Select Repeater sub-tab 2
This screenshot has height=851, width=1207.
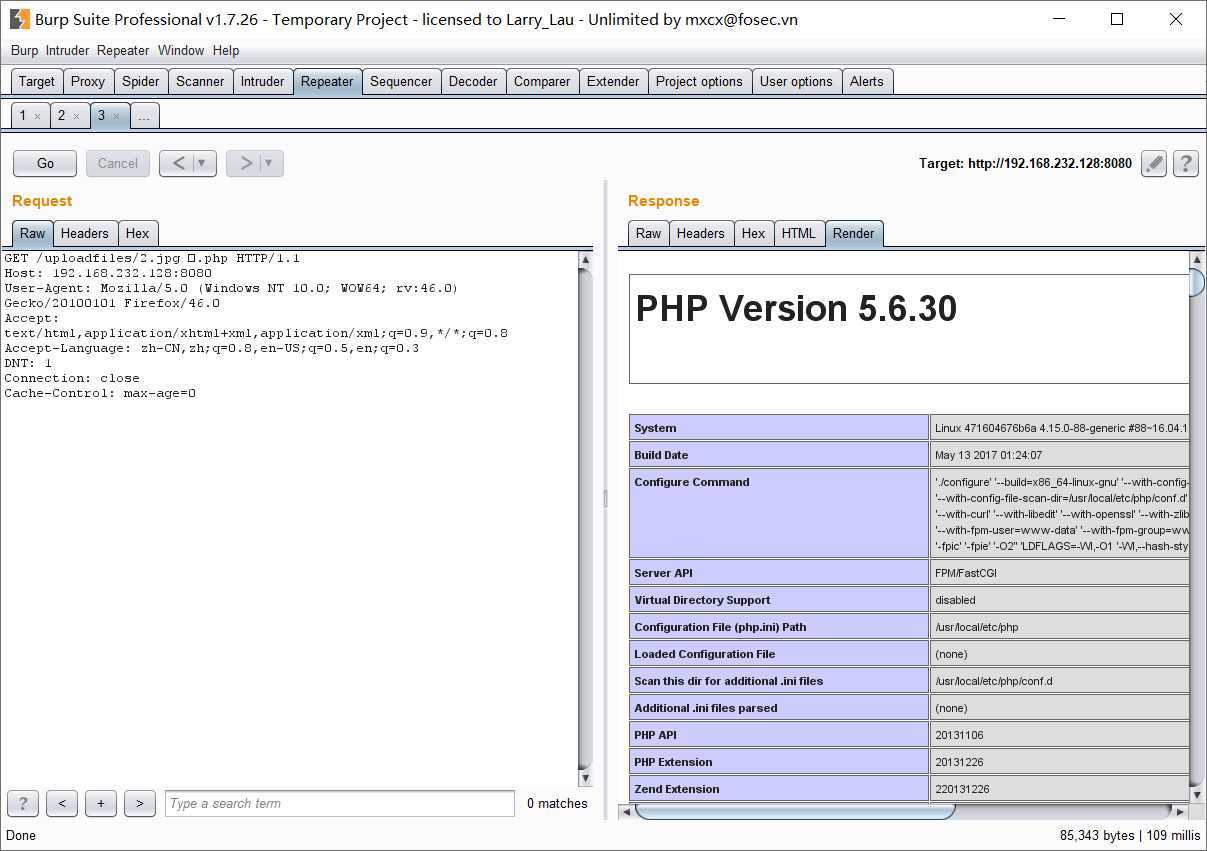pos(61,116)
